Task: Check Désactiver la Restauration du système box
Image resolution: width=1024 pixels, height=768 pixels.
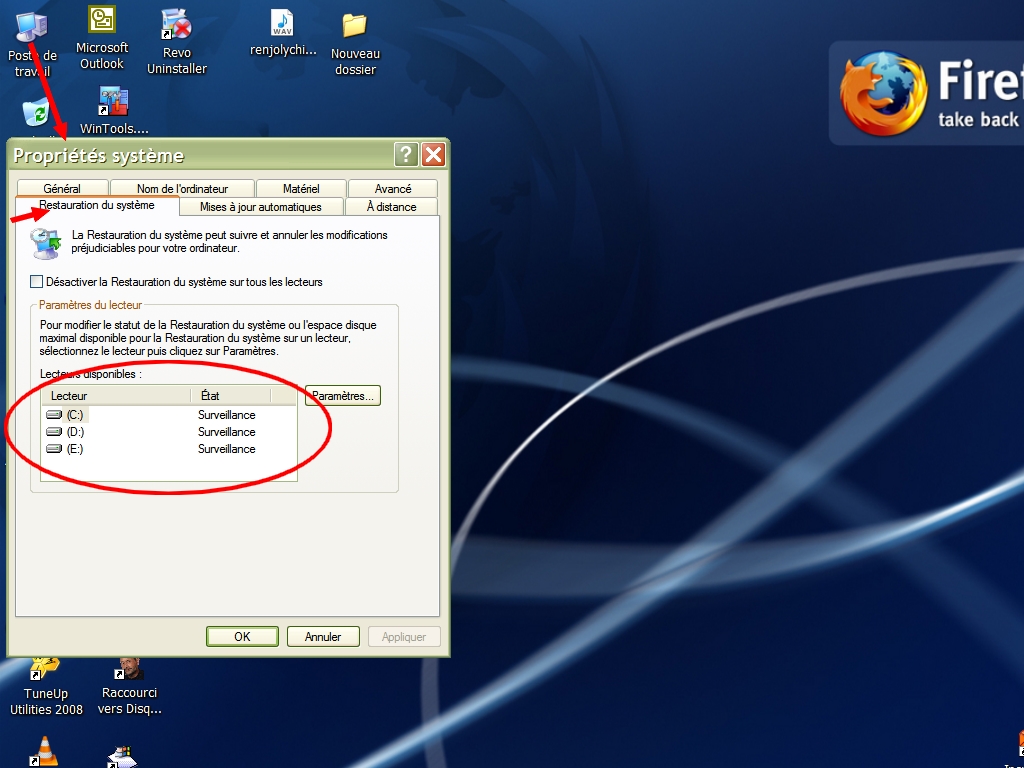Action: [x=38, y=282]
